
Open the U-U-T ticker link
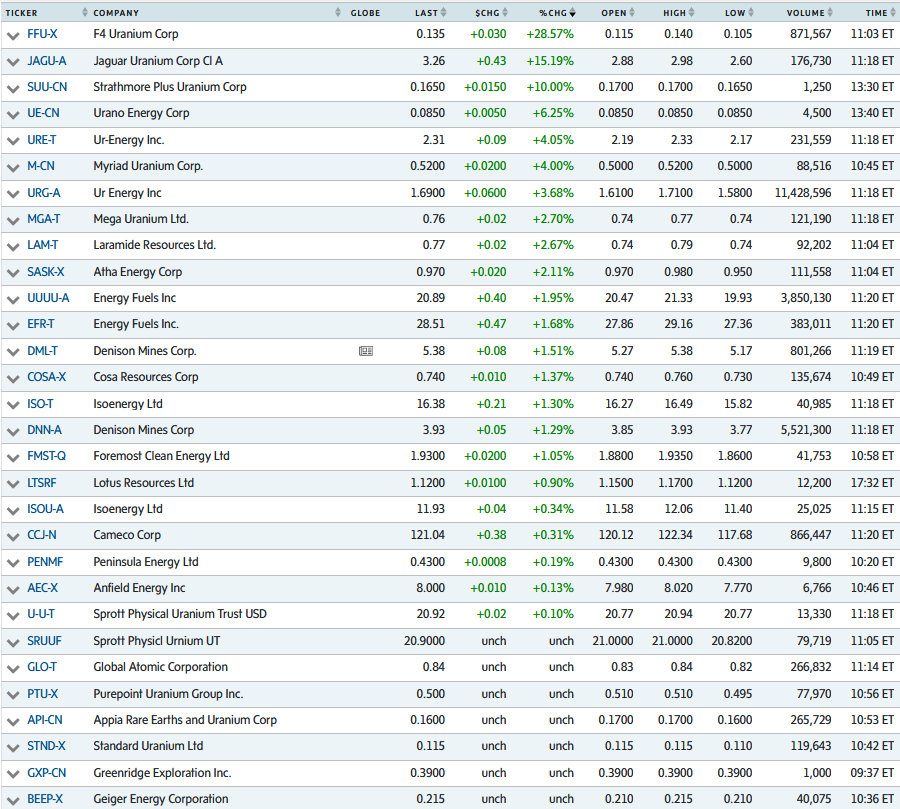click(x=41, y=614)
